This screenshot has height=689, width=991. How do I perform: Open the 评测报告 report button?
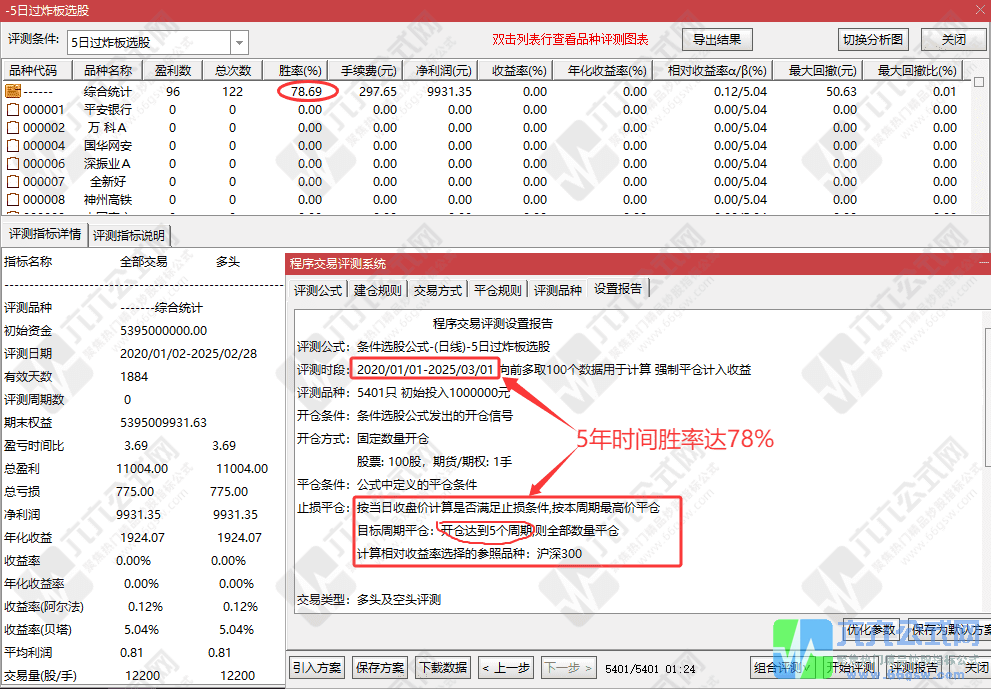pos(913,667)
